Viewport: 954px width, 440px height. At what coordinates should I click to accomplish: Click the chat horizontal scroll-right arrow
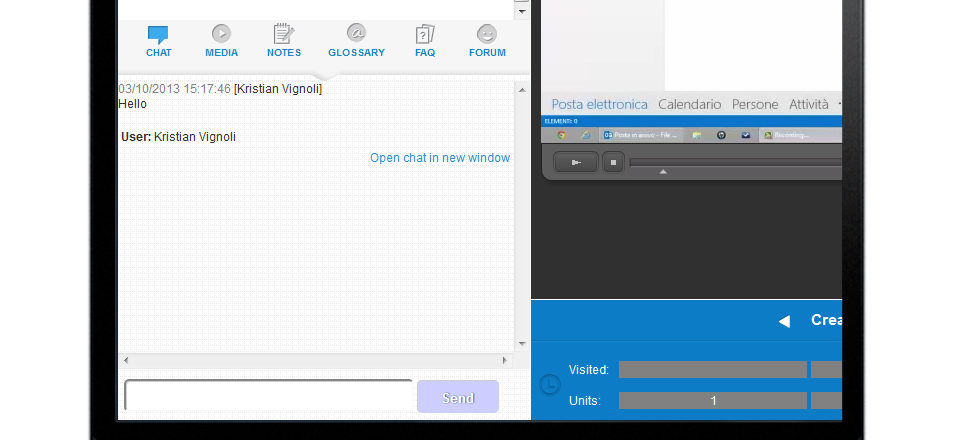(504, 360)
